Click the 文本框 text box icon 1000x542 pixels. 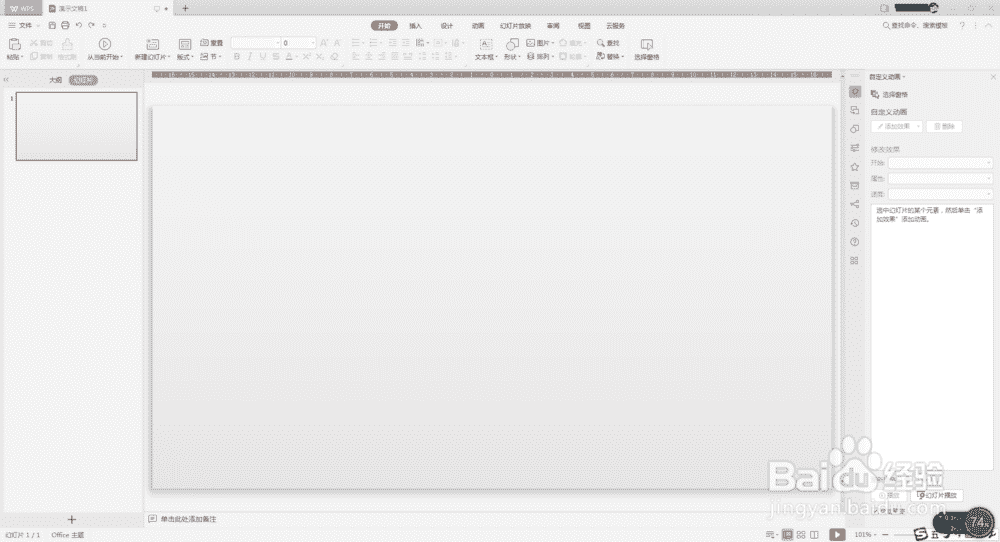pyautogui.click(x=485, y=44)
